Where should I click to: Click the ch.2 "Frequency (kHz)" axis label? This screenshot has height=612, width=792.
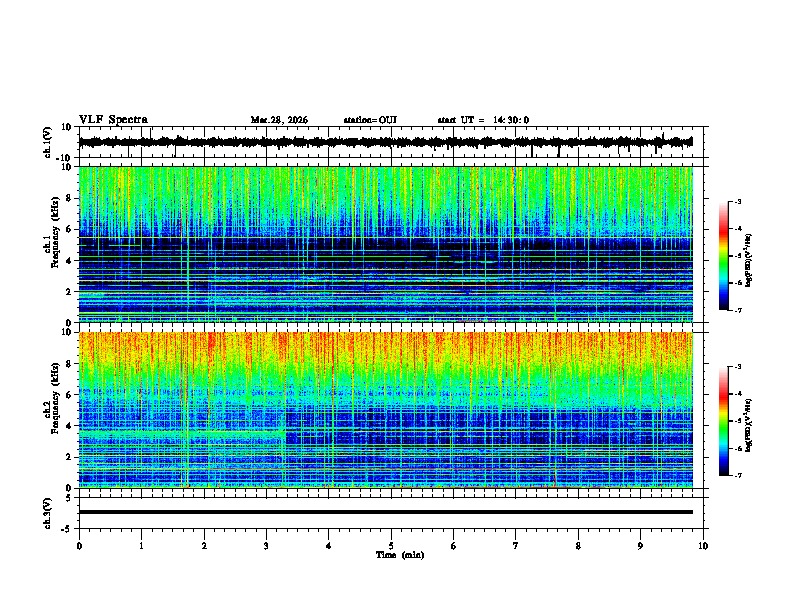click(56, 397)
